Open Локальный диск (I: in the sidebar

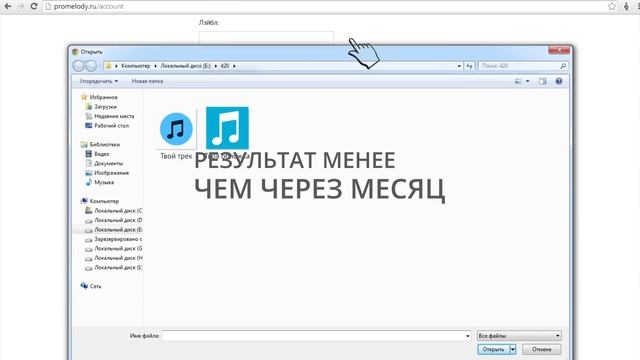(x=118, y=268)
